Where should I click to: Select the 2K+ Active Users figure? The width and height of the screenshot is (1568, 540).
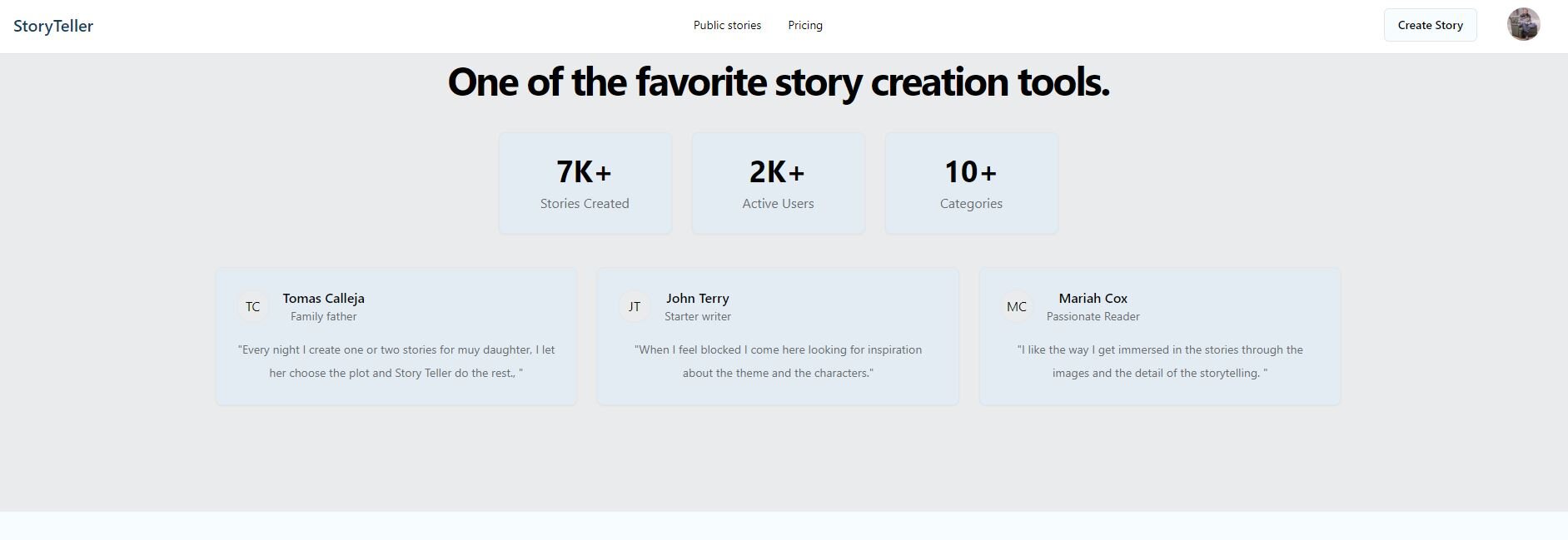click(778, 172)
